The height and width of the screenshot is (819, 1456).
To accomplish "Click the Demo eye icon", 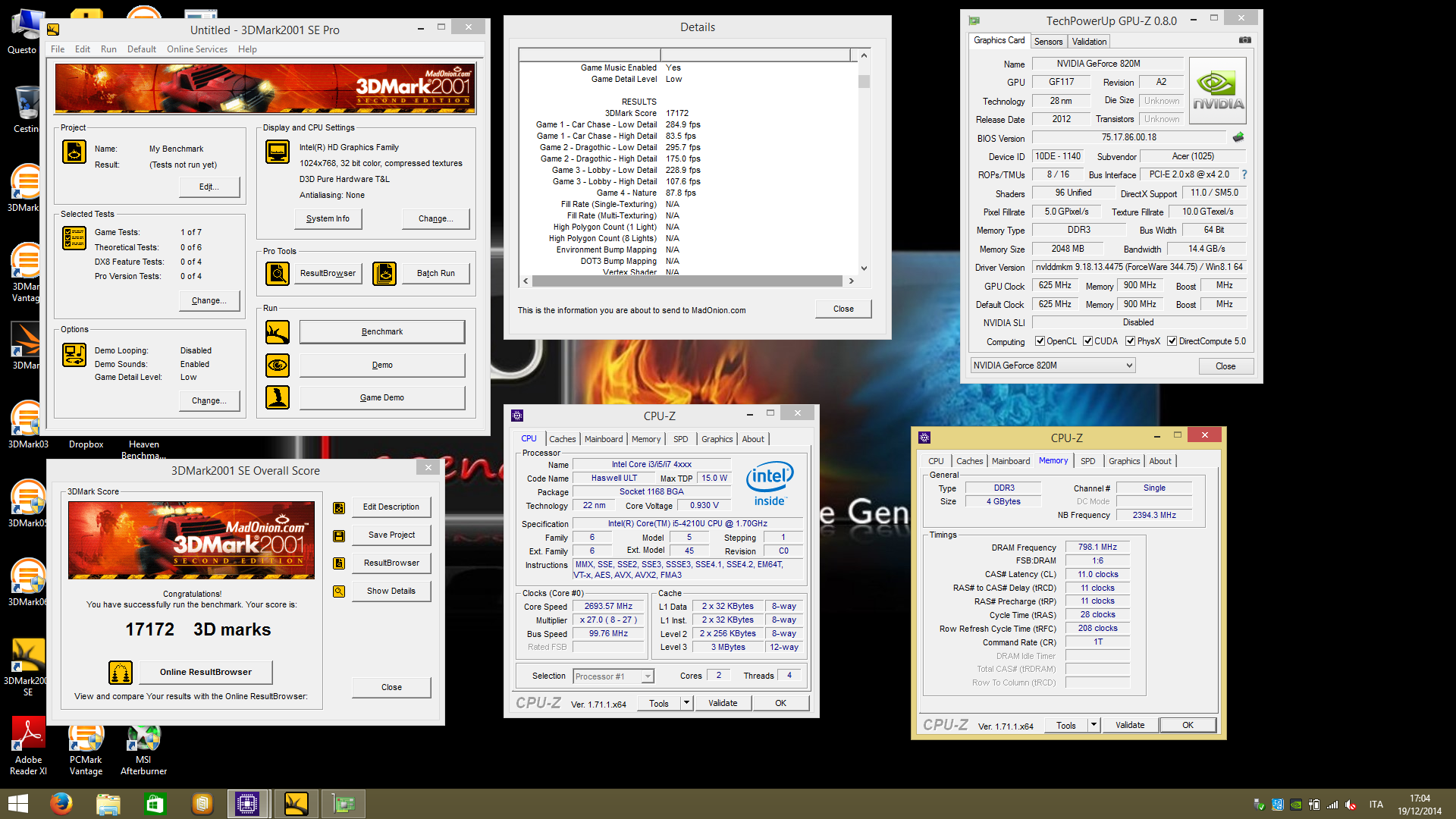I will coord(278,366).
